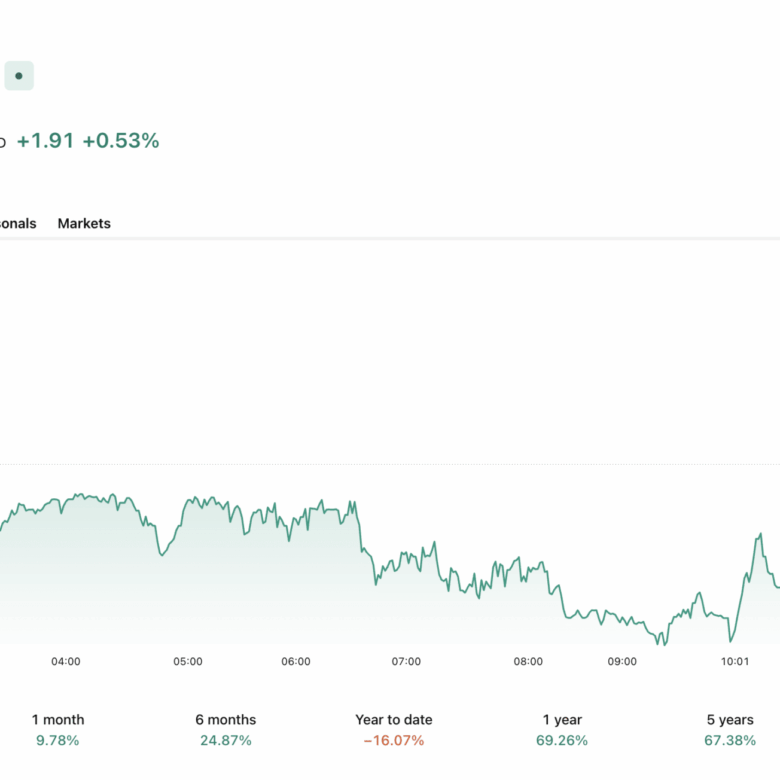Click the -16.07% year to date value
Screen dimensions: 780x780
click(394, 741)
